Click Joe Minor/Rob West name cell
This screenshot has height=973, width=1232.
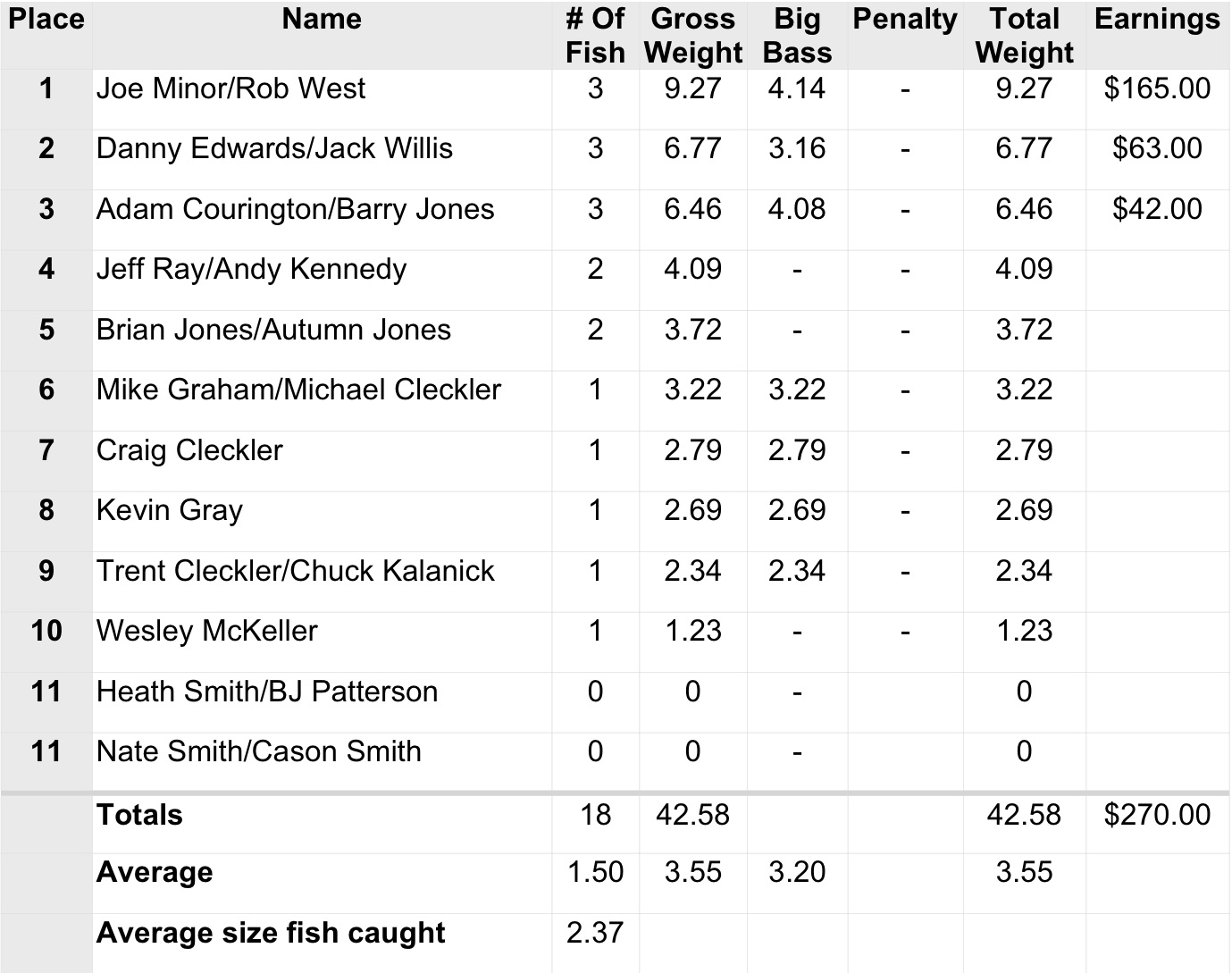pyautogui.click(x=230, y=88)
